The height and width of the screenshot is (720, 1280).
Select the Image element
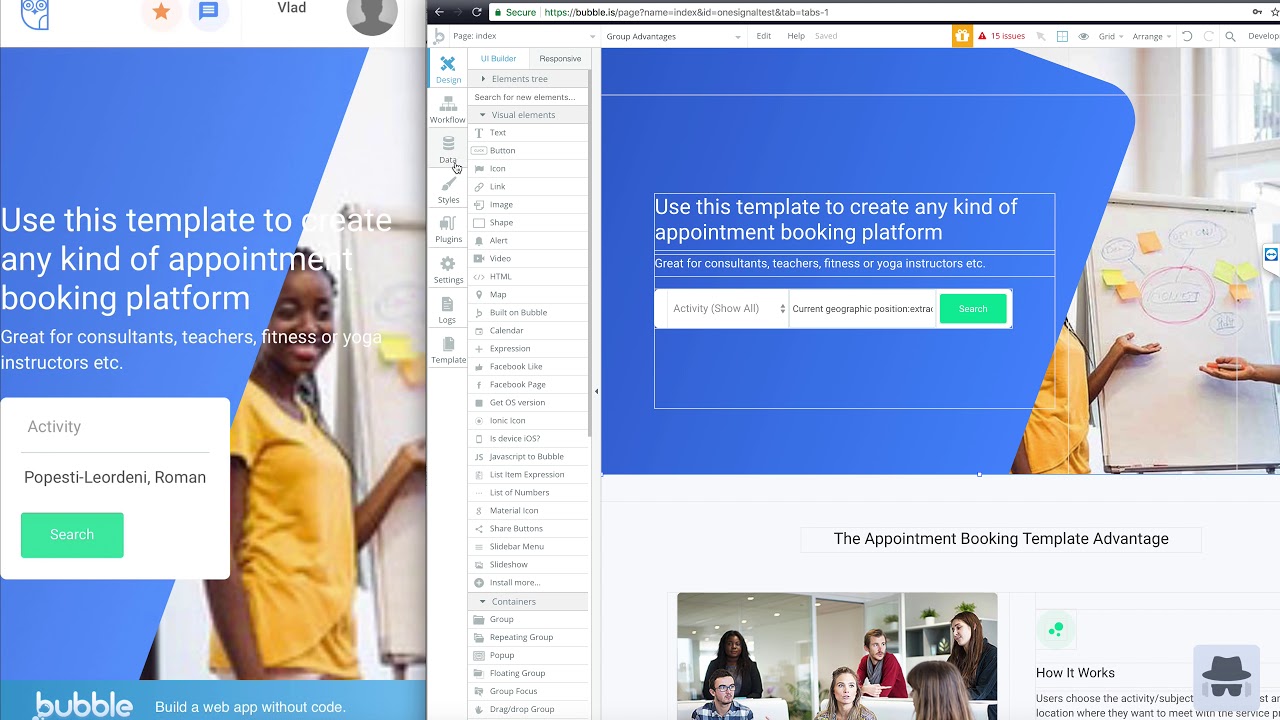(529, 205)
